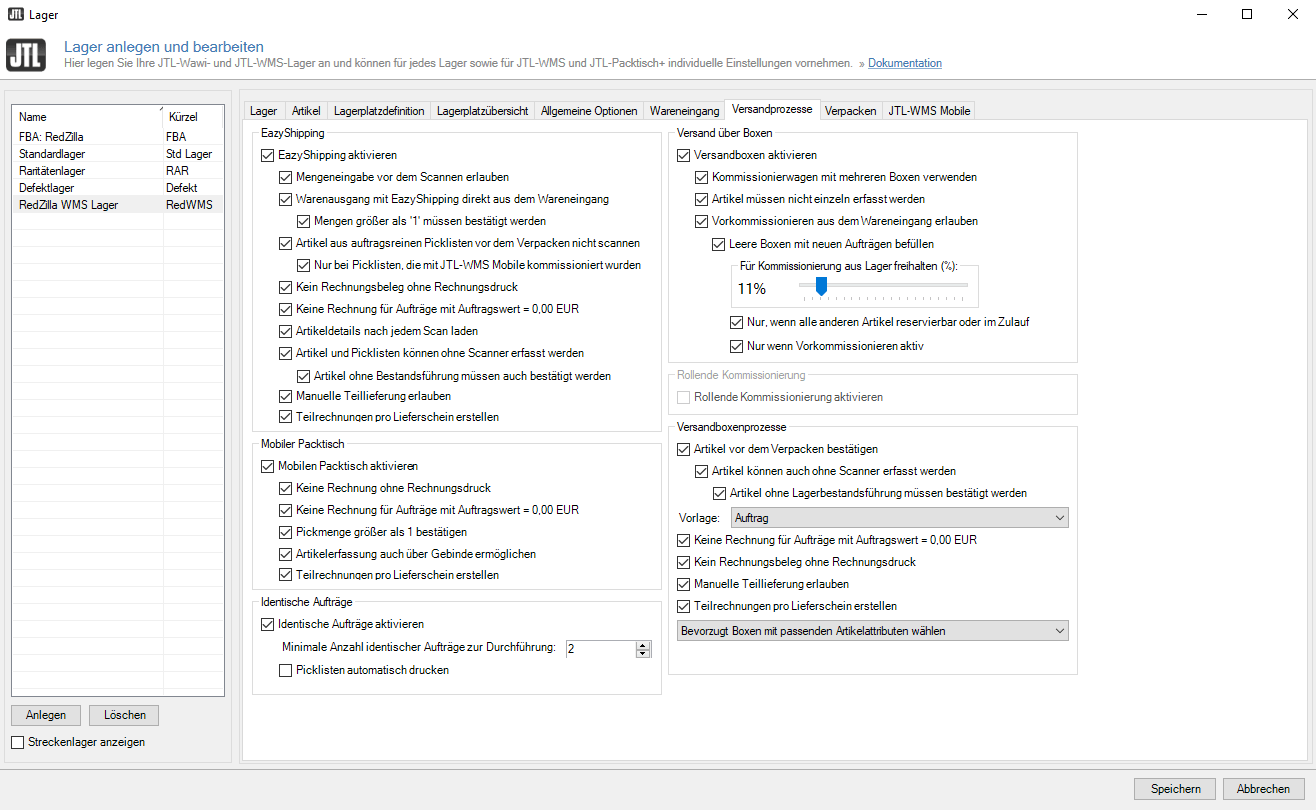Image resolution: width=1316 pixels, height=810 pixels.
Task: Enable Picklisten automatisch drucken
Action: (285, 670)
